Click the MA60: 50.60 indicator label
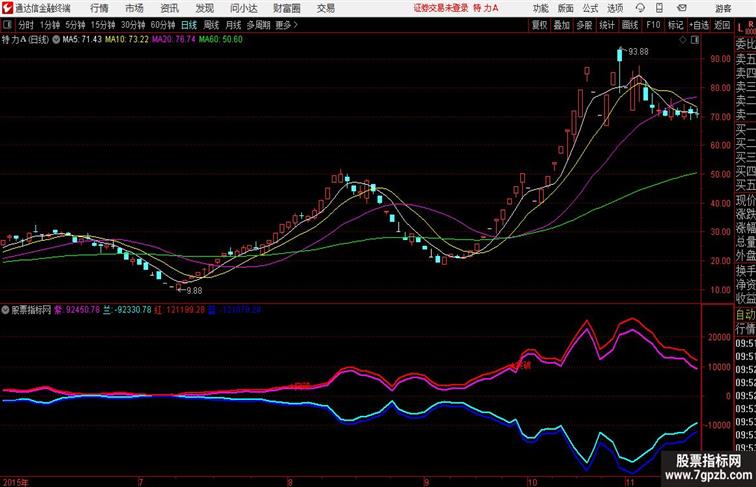756x487 pixels. (x=221, y=40)
